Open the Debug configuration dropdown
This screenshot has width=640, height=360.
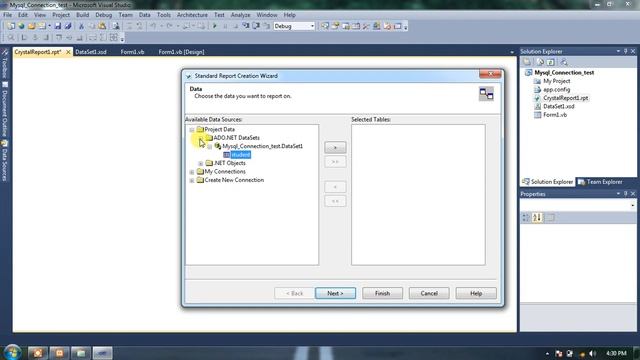312,26
